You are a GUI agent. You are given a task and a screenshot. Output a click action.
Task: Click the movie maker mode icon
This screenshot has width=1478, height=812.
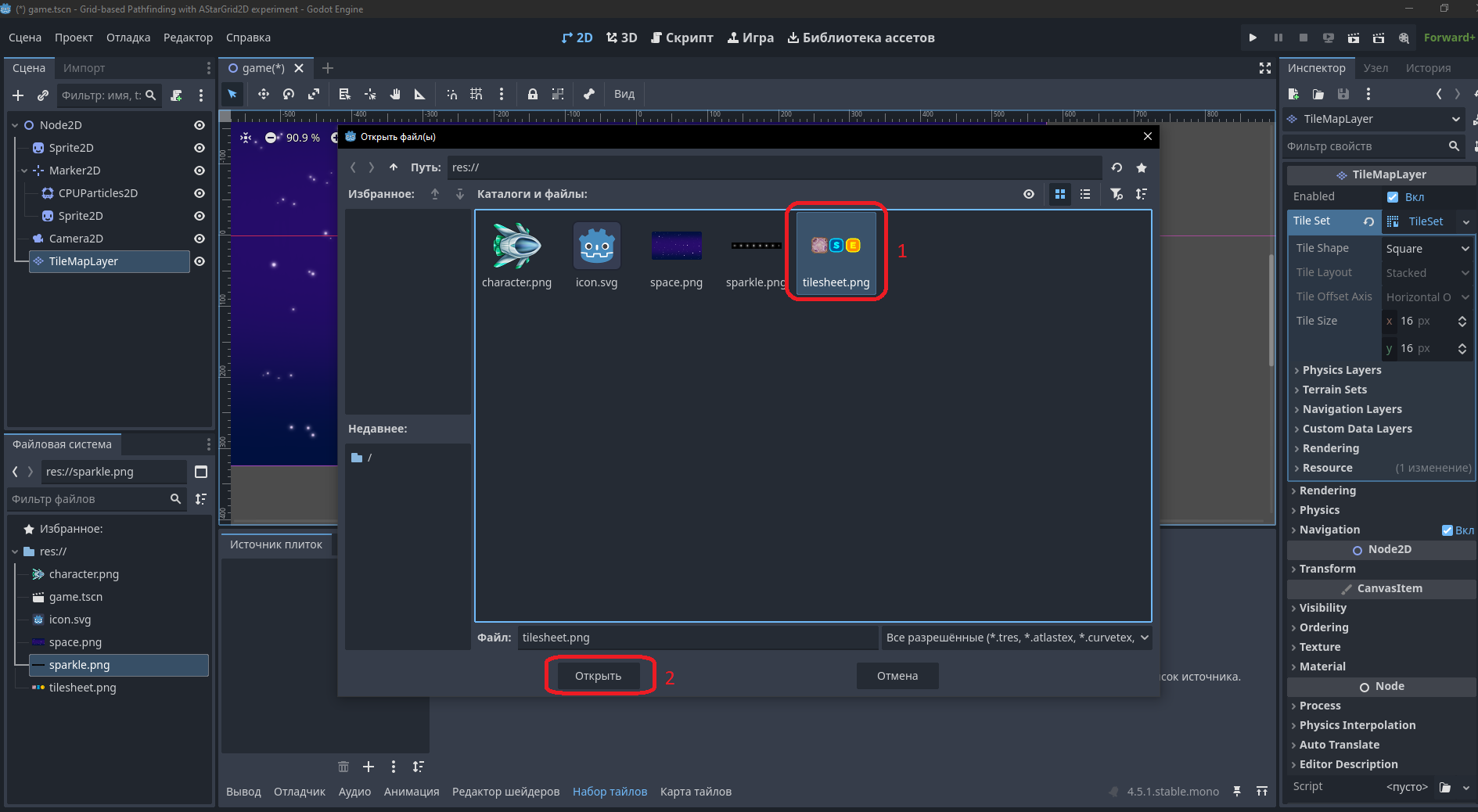coord(1404,38)
